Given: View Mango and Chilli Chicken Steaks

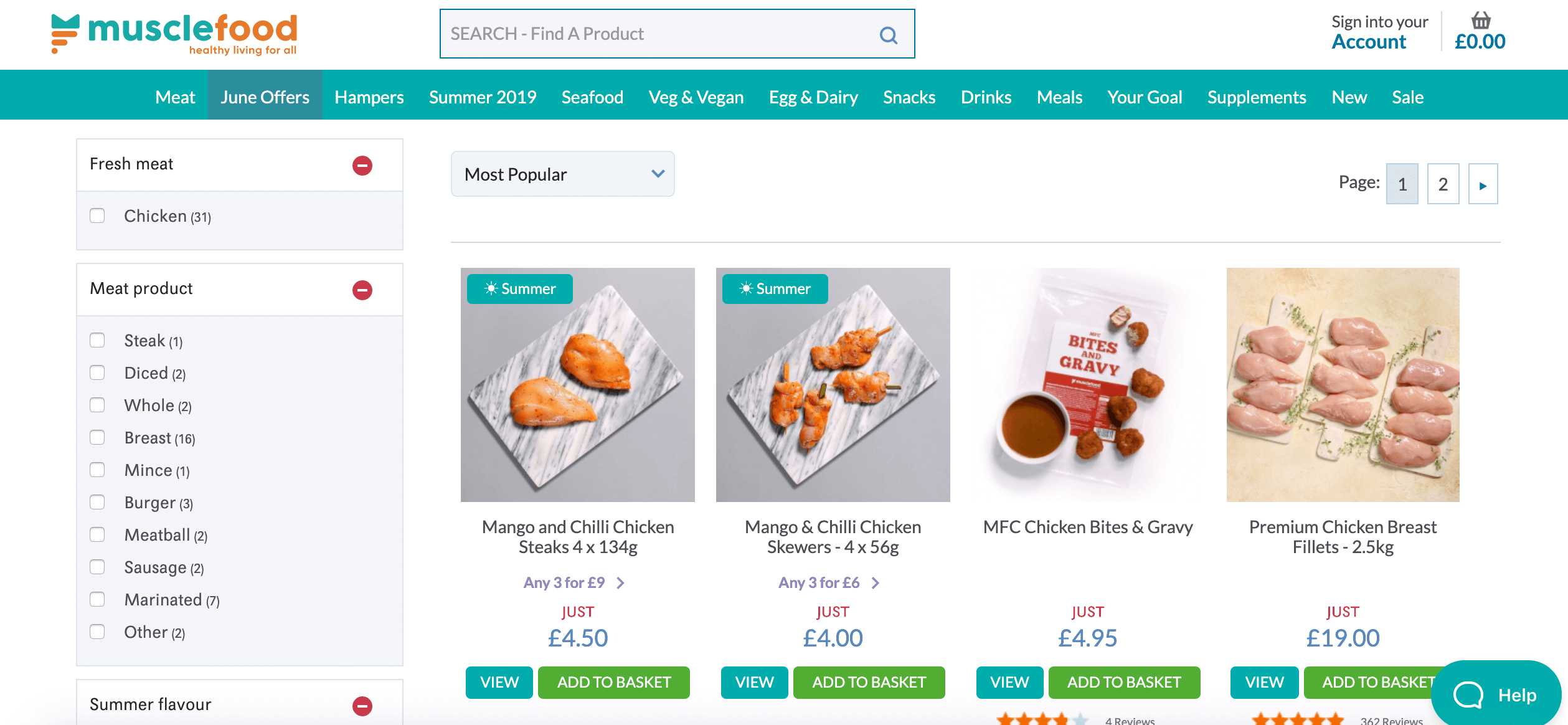Looking at the screenshot, I should pos(499,683).
